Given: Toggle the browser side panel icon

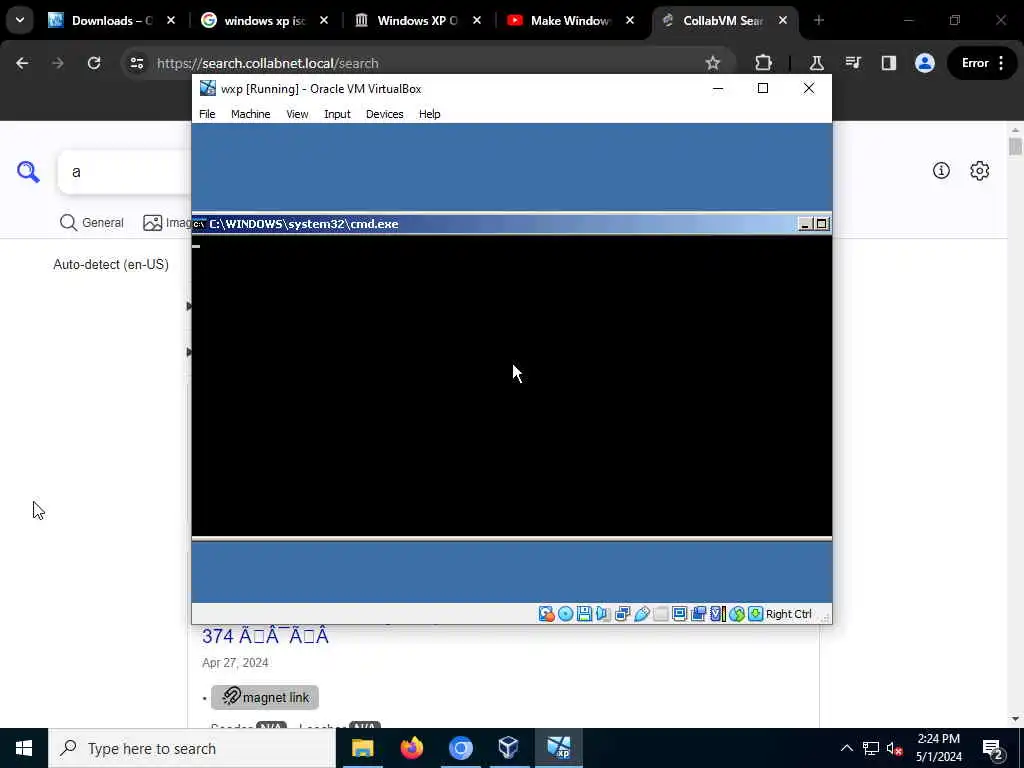Looking at the screenshot, I should 889,63.
